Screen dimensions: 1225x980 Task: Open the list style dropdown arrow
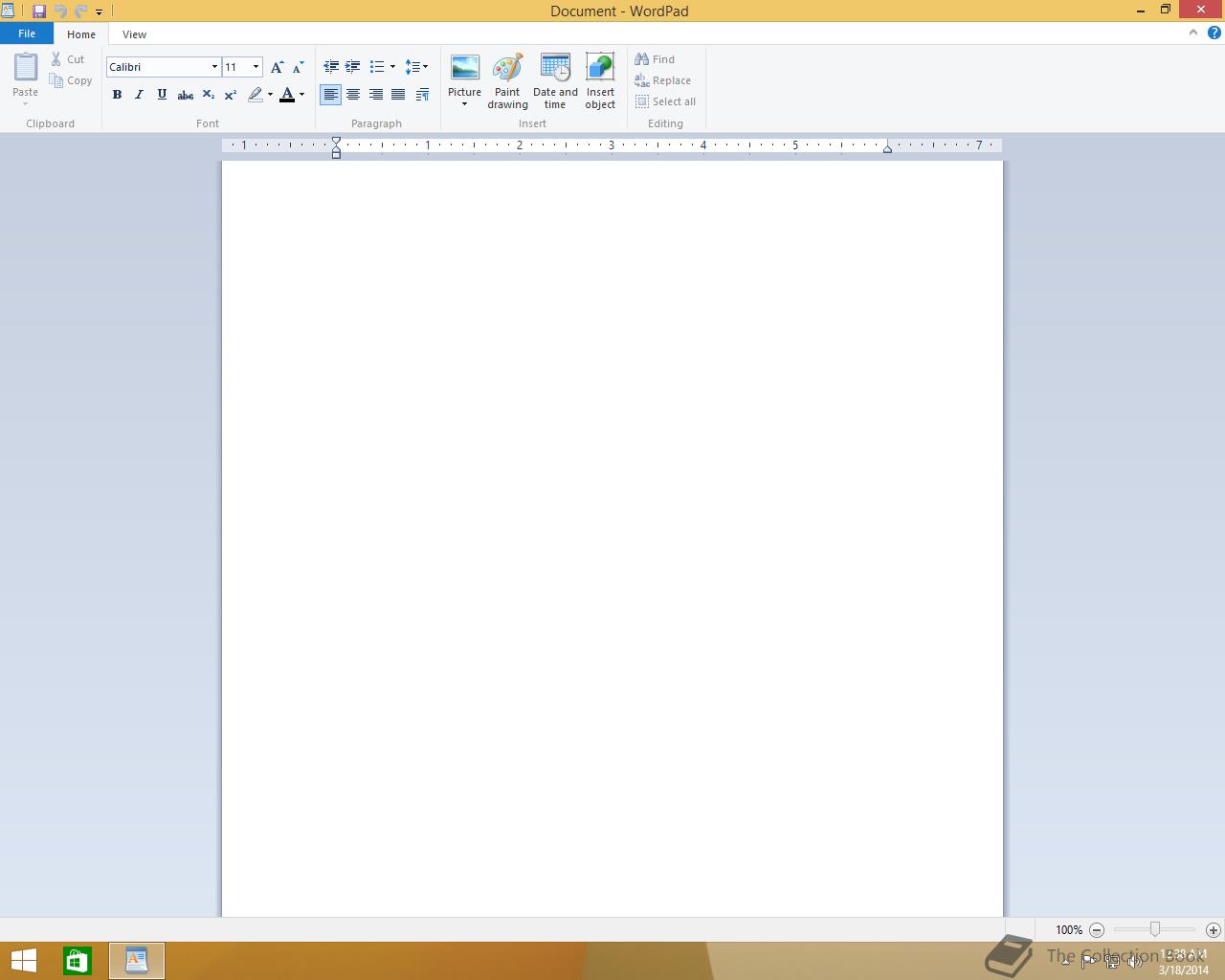pos(392,67)
